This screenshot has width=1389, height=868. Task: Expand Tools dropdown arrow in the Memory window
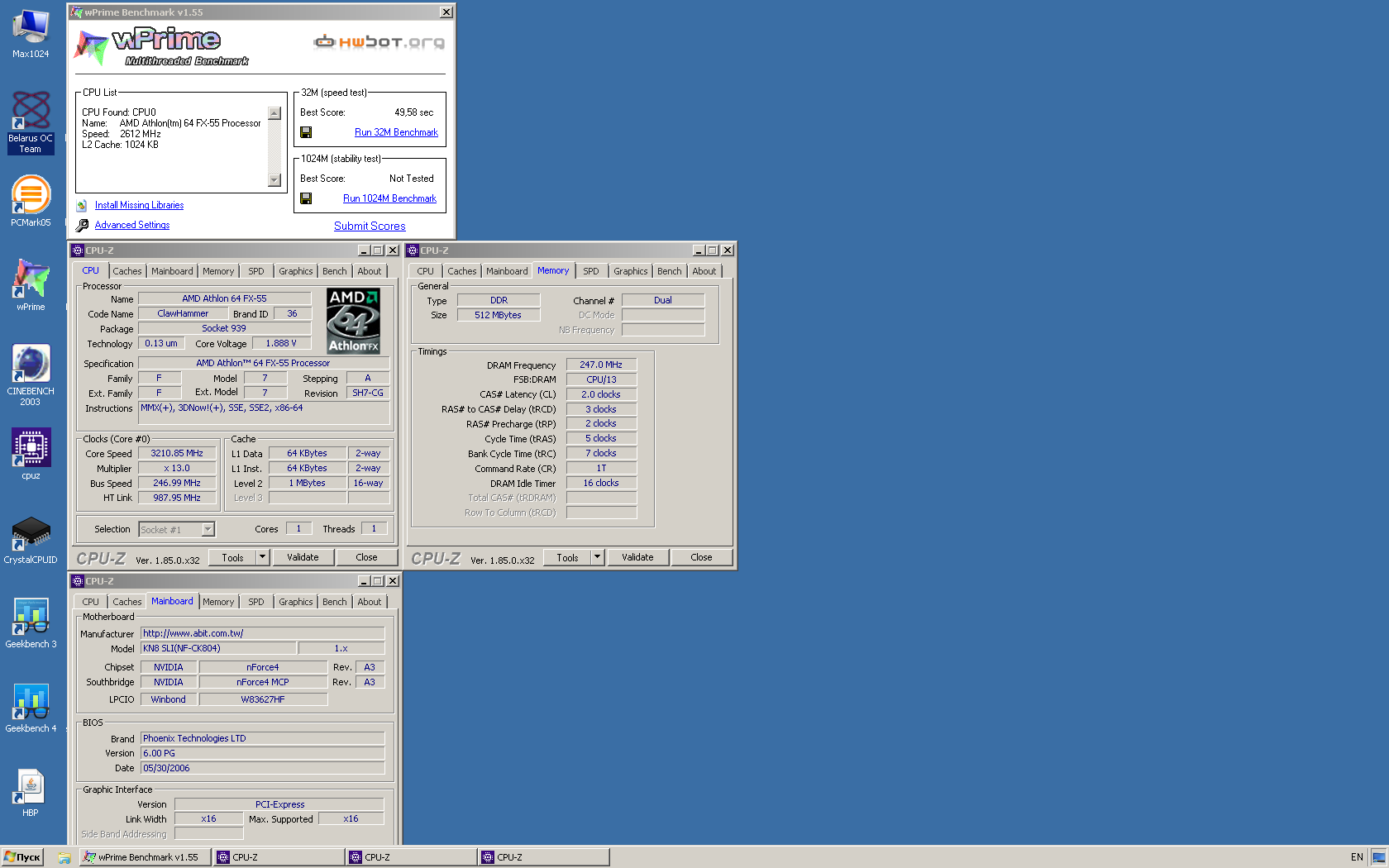597,557
